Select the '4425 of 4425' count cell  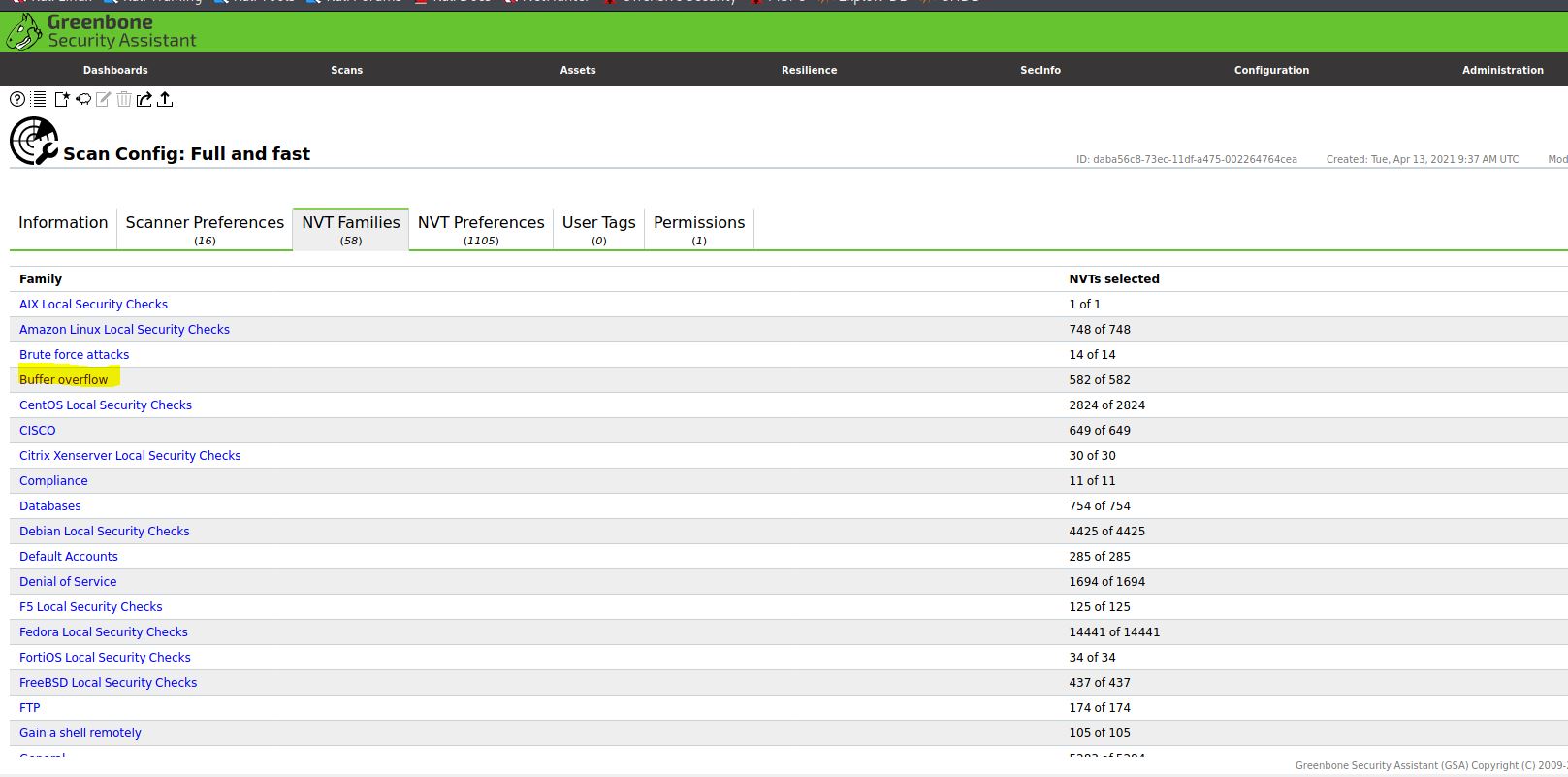pos(1107,532)
